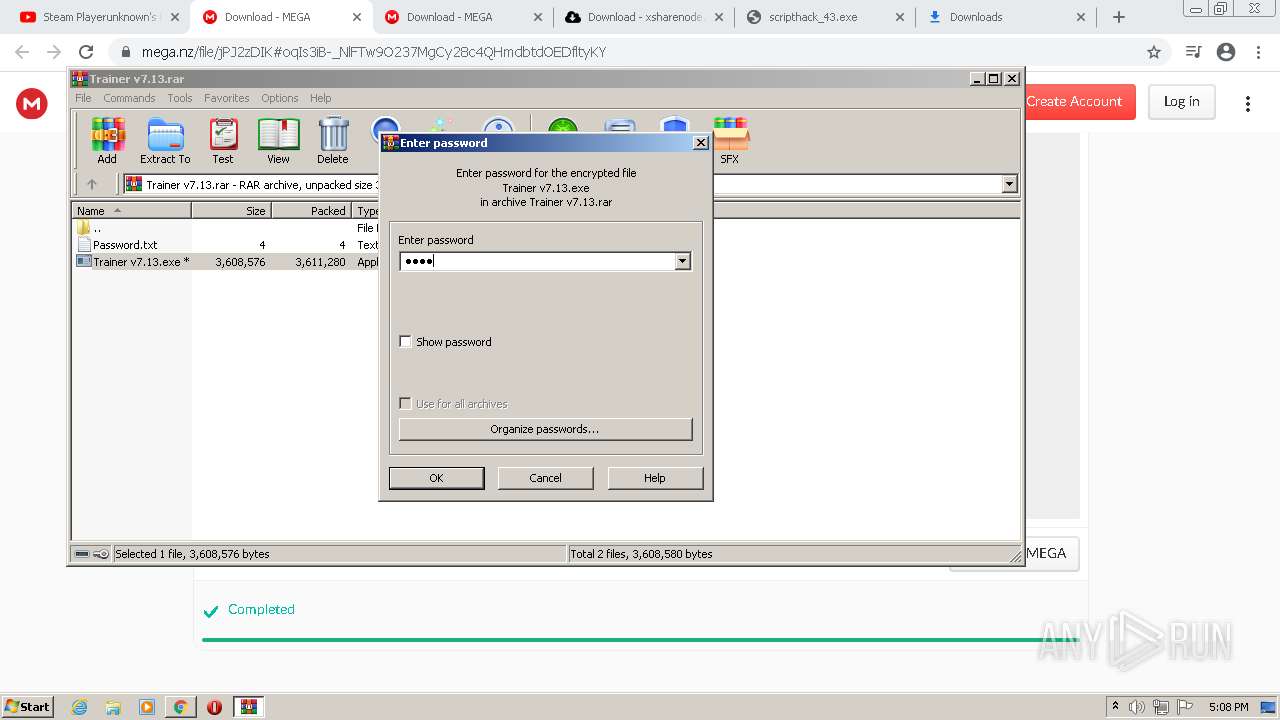
Task: Open Chrome profile avatar icon
Action: [x=1226, y=52]
